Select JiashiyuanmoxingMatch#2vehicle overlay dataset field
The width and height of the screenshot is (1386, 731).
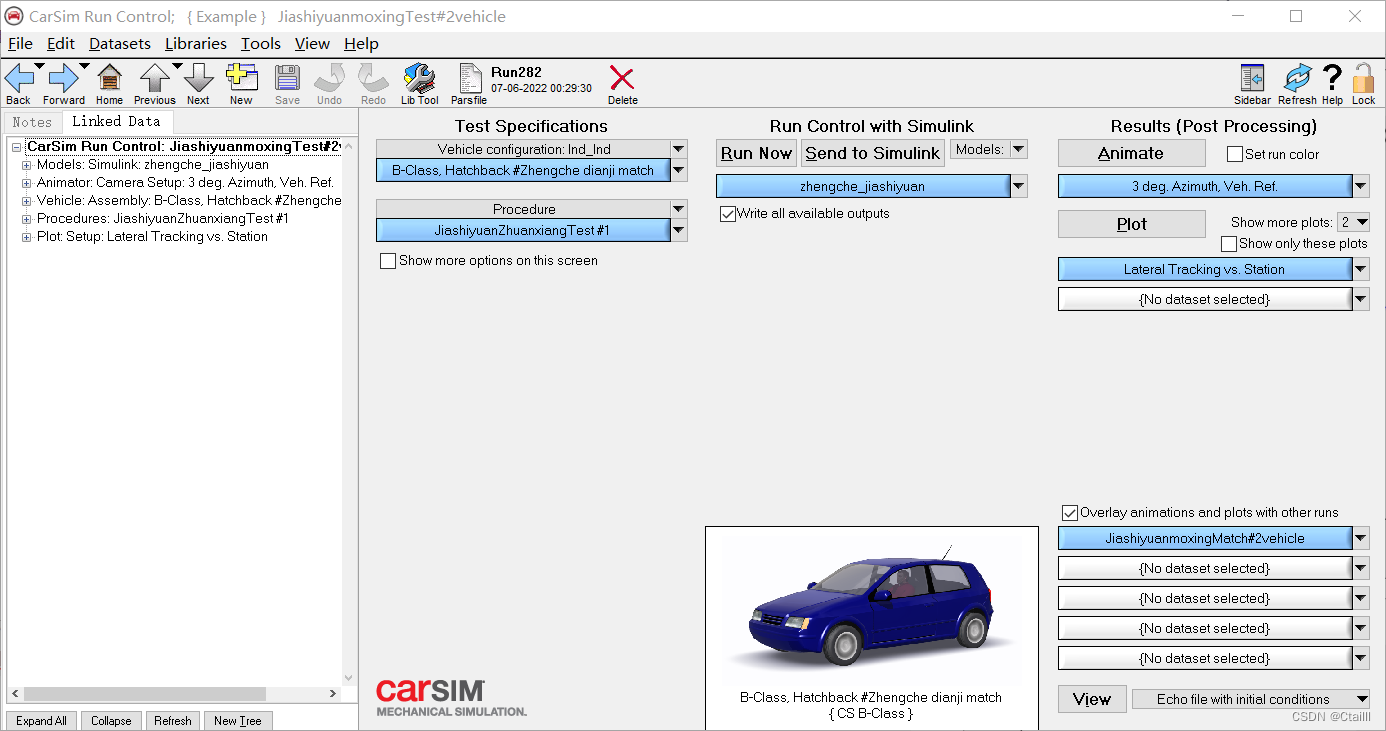click(1204, 538)
